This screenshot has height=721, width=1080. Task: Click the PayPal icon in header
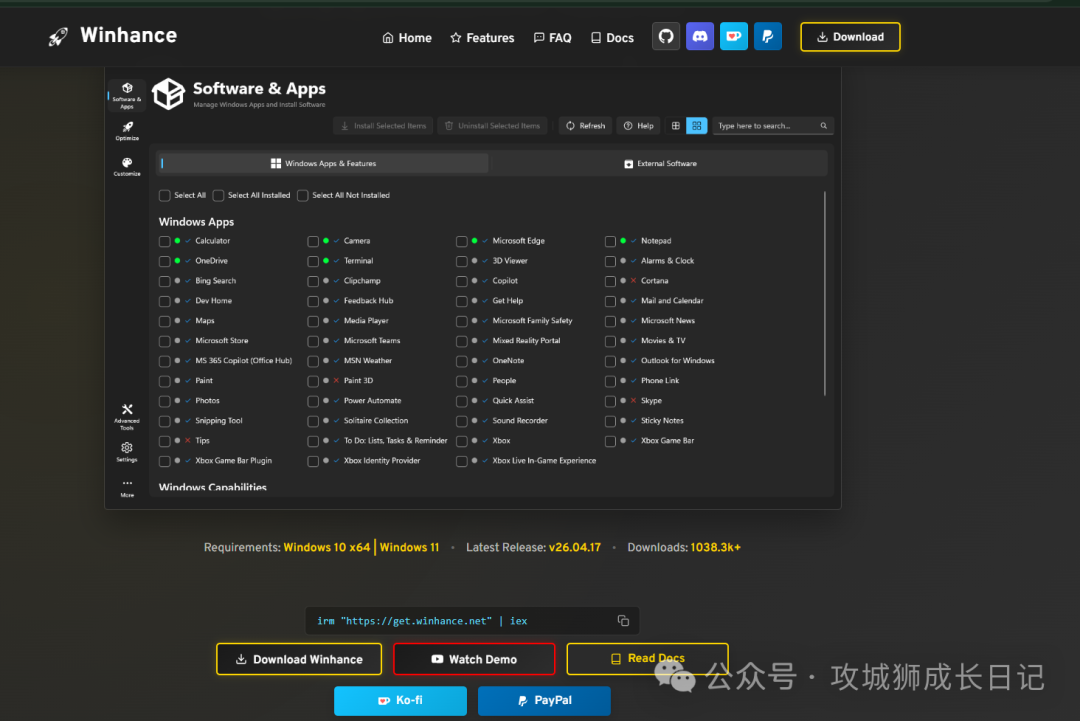[767, 36]
